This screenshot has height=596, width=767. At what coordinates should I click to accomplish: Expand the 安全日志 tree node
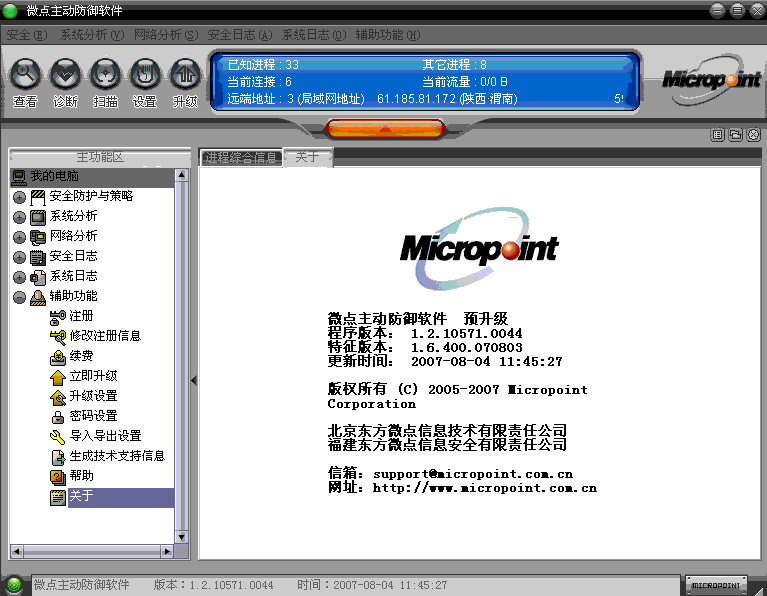tap(19, 257)
